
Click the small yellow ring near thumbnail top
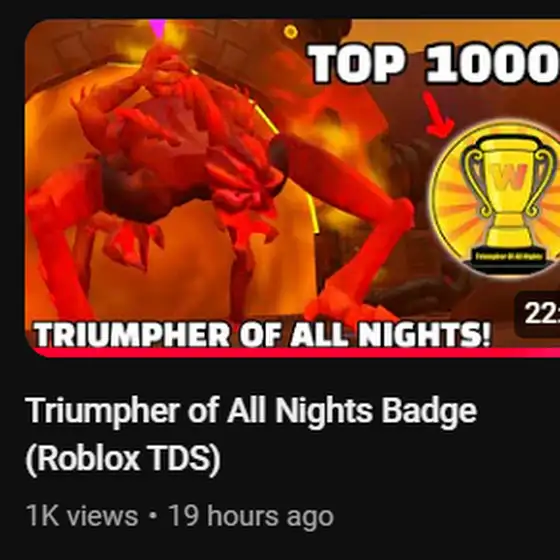[291, 32]
